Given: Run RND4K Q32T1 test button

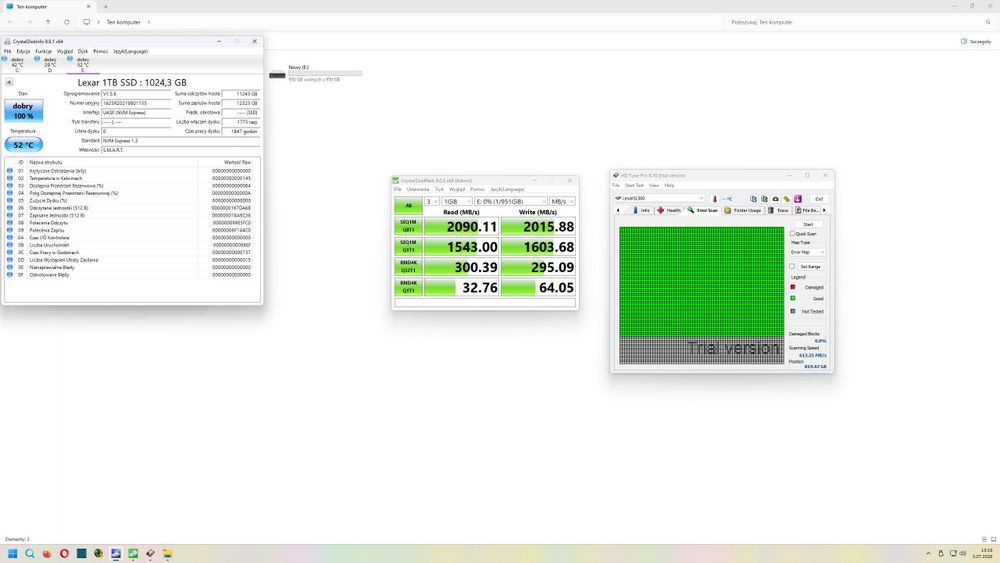Looking at the screenshot, I should click(408, 267).
